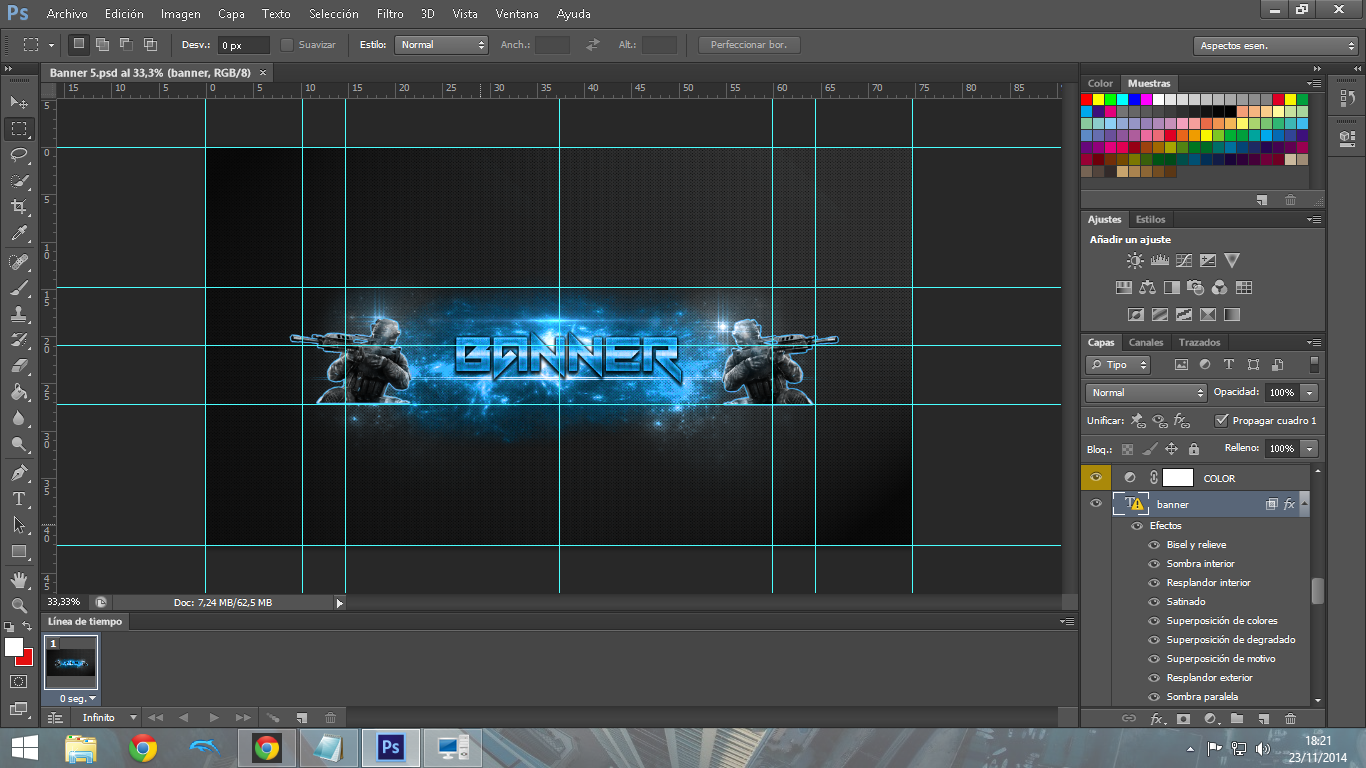Switch to the Color tab
The width and height of the screenshot is (1366, 768).
pos(1100,83)
